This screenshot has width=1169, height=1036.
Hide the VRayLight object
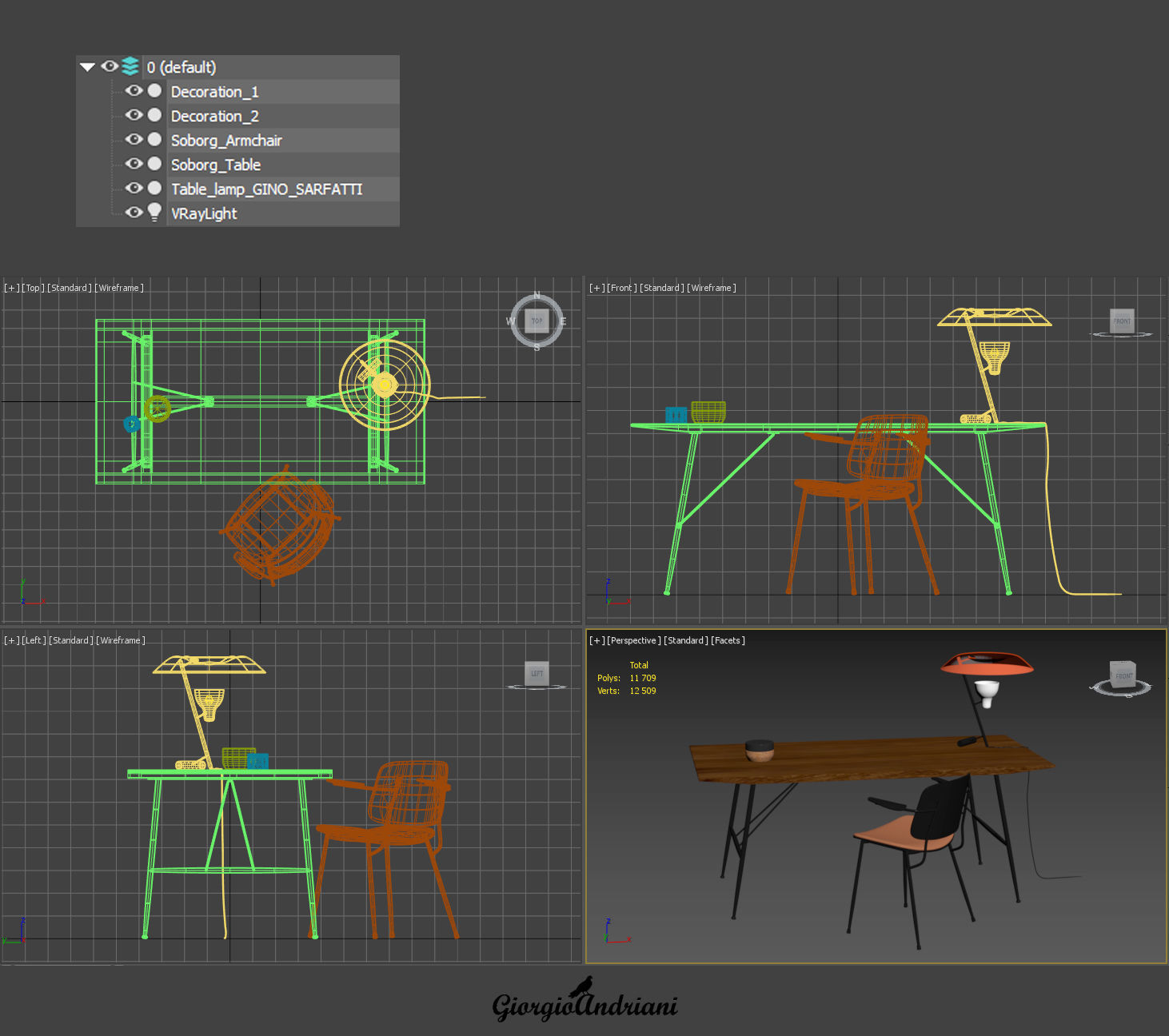point(134,213)
